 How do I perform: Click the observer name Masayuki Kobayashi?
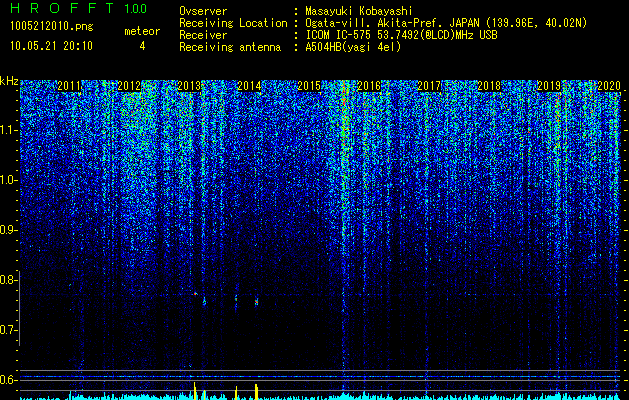[359, 12]
